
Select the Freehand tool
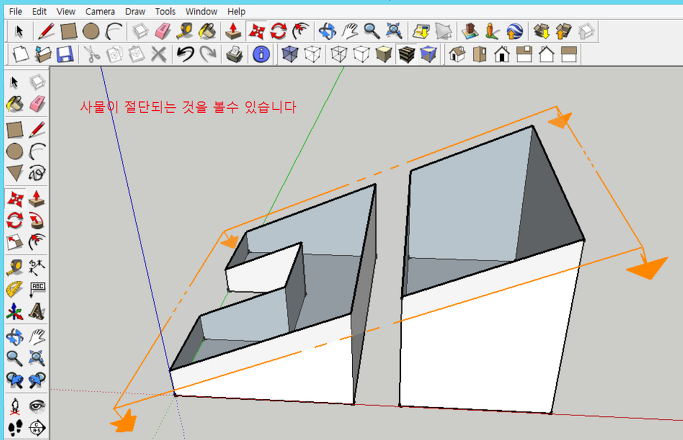click(37, 173)
